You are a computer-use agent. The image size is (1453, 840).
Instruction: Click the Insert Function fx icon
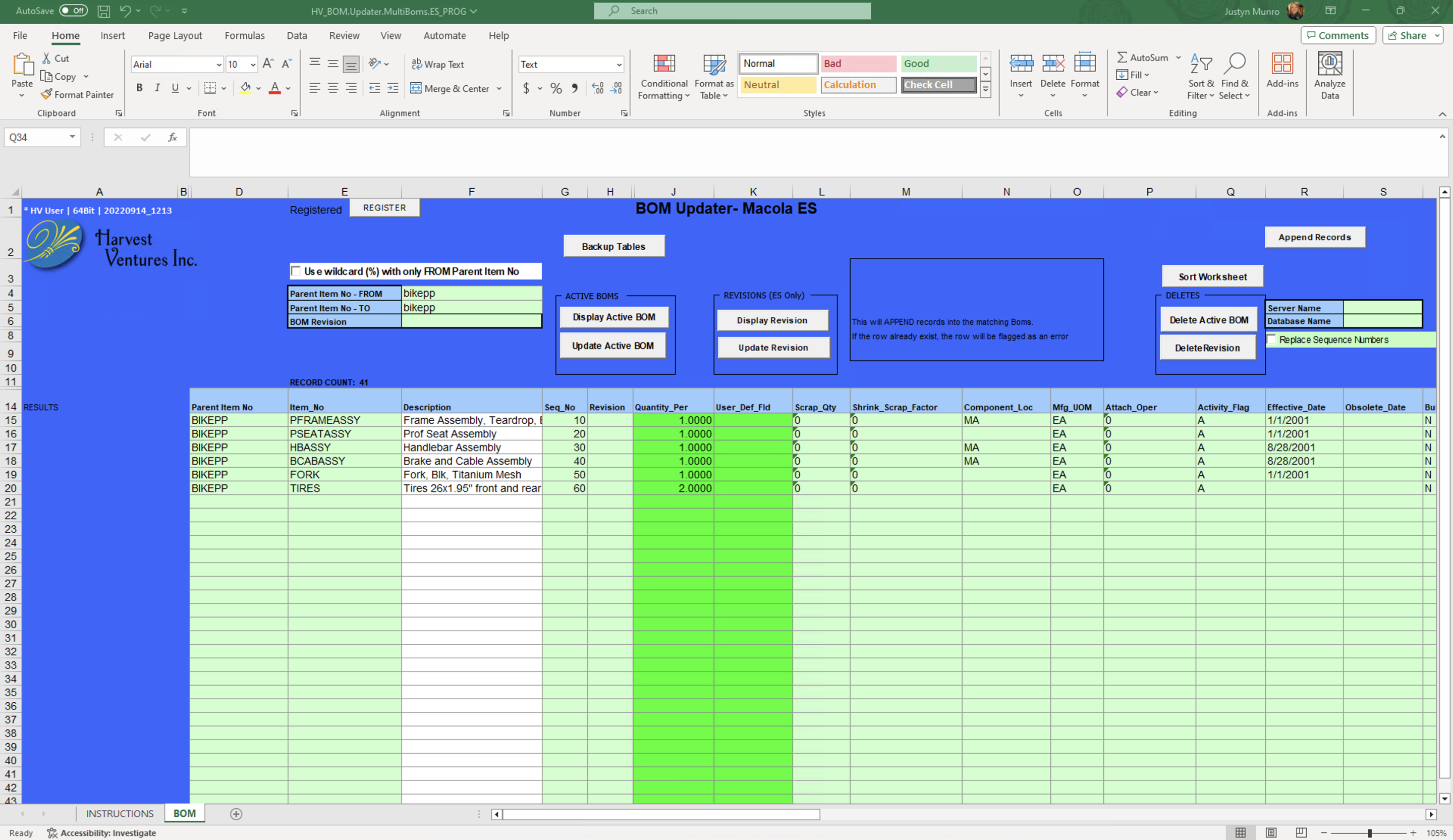[x=172, y=137]
